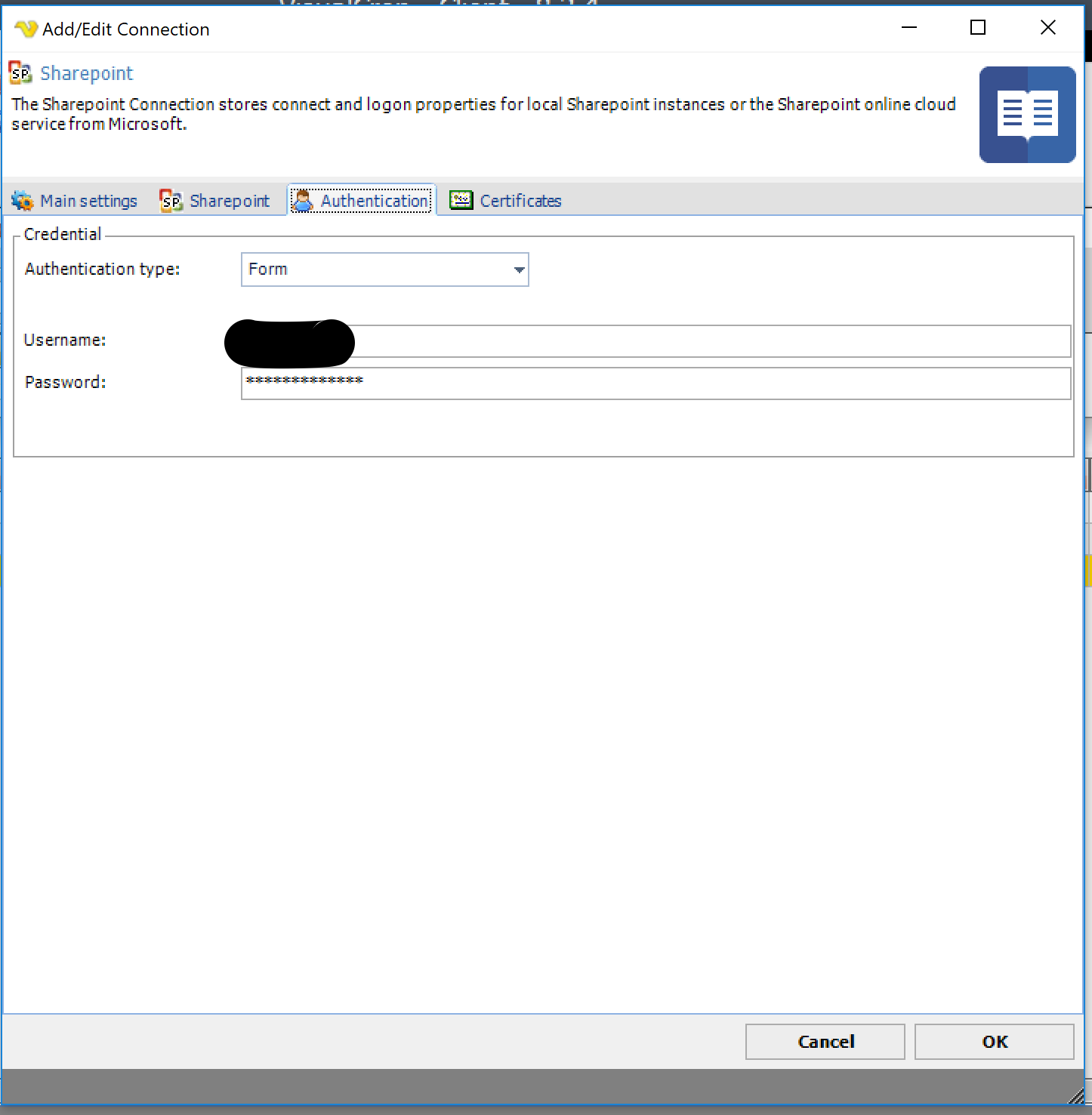Click the yellow app icon in title bar
Image resolution: width=1092 pixels, height=1115 pixels.
[x=26, y=29]
